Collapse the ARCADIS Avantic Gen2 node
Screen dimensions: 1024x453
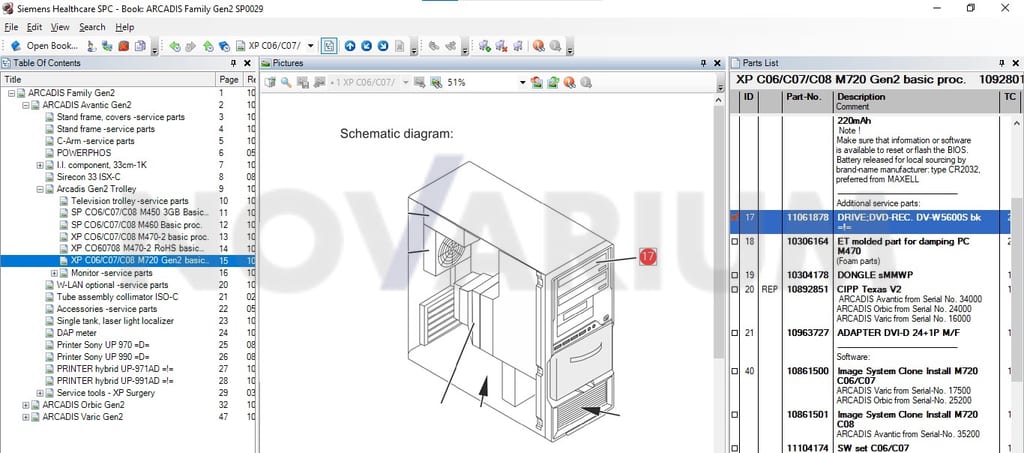[25, 105]
